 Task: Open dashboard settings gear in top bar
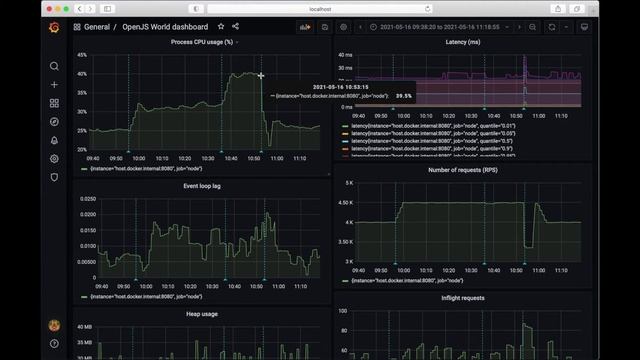[344, 27]
